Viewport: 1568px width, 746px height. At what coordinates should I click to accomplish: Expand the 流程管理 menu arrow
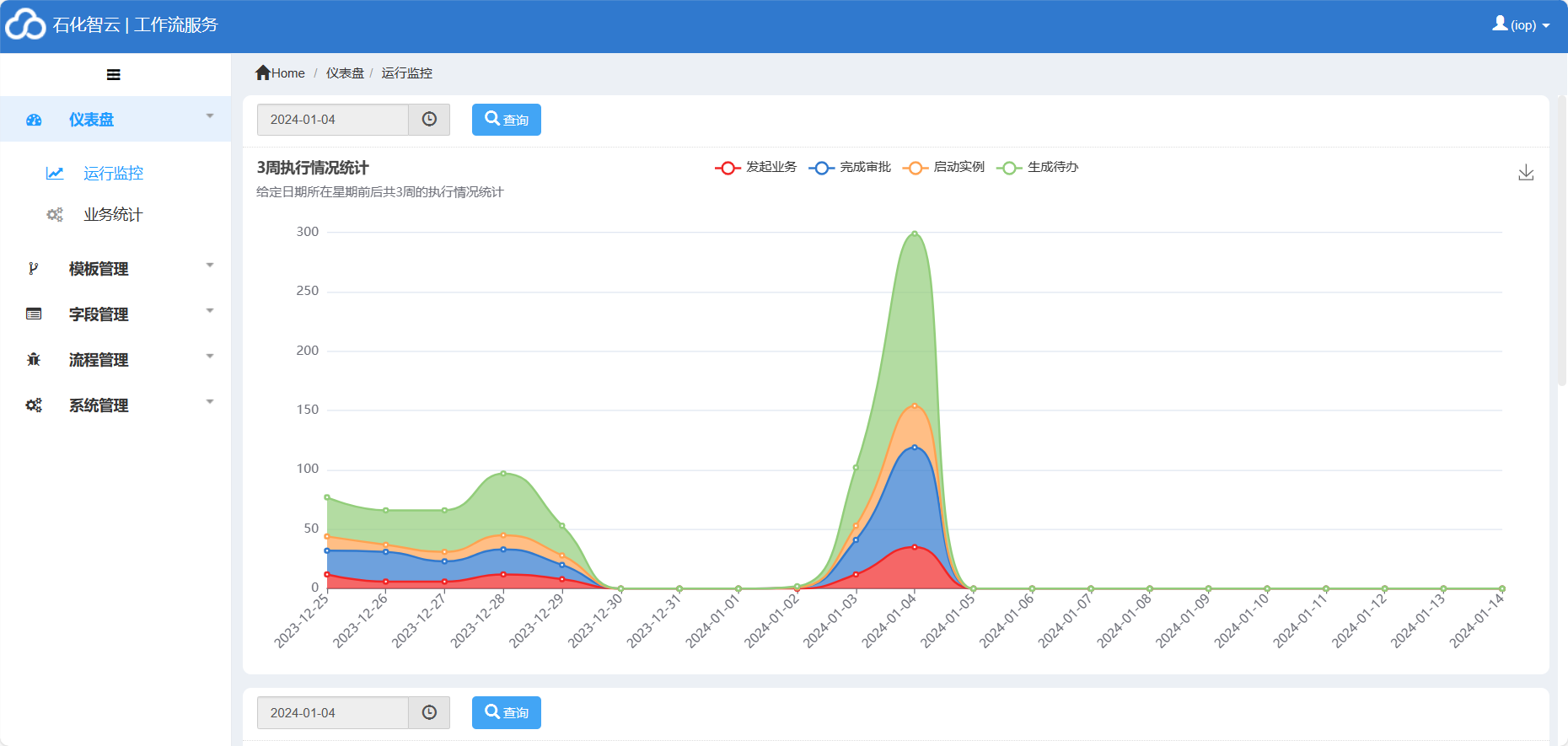(210, 357)
